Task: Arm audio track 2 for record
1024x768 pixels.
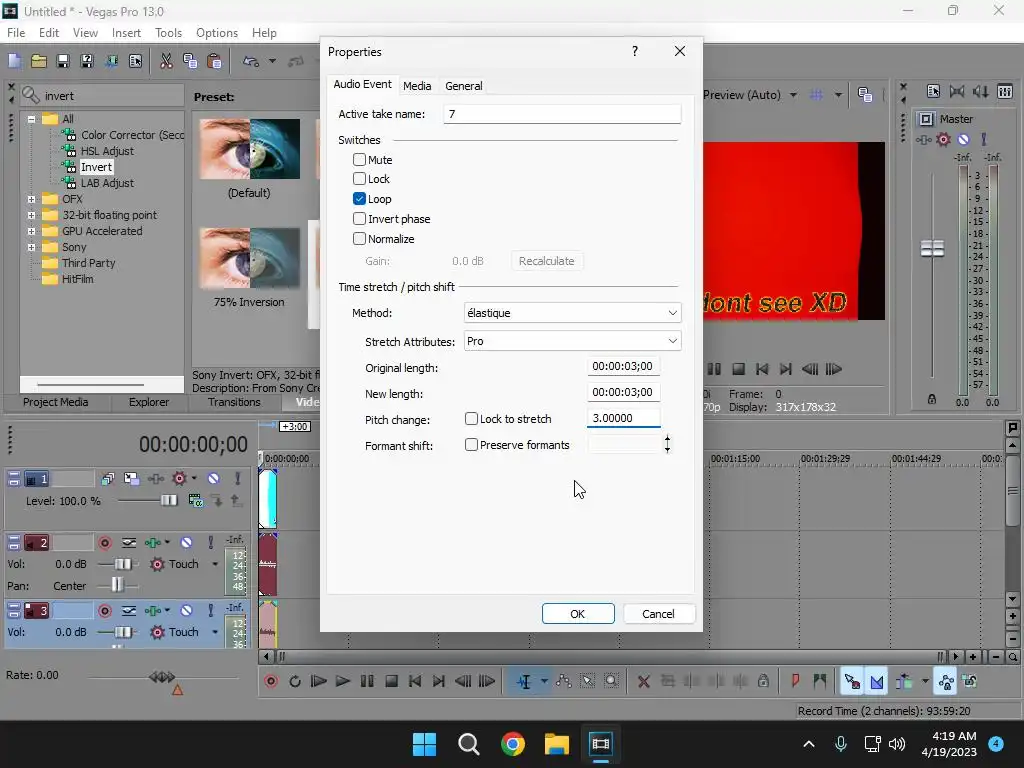Action: [x=104, y=543]
